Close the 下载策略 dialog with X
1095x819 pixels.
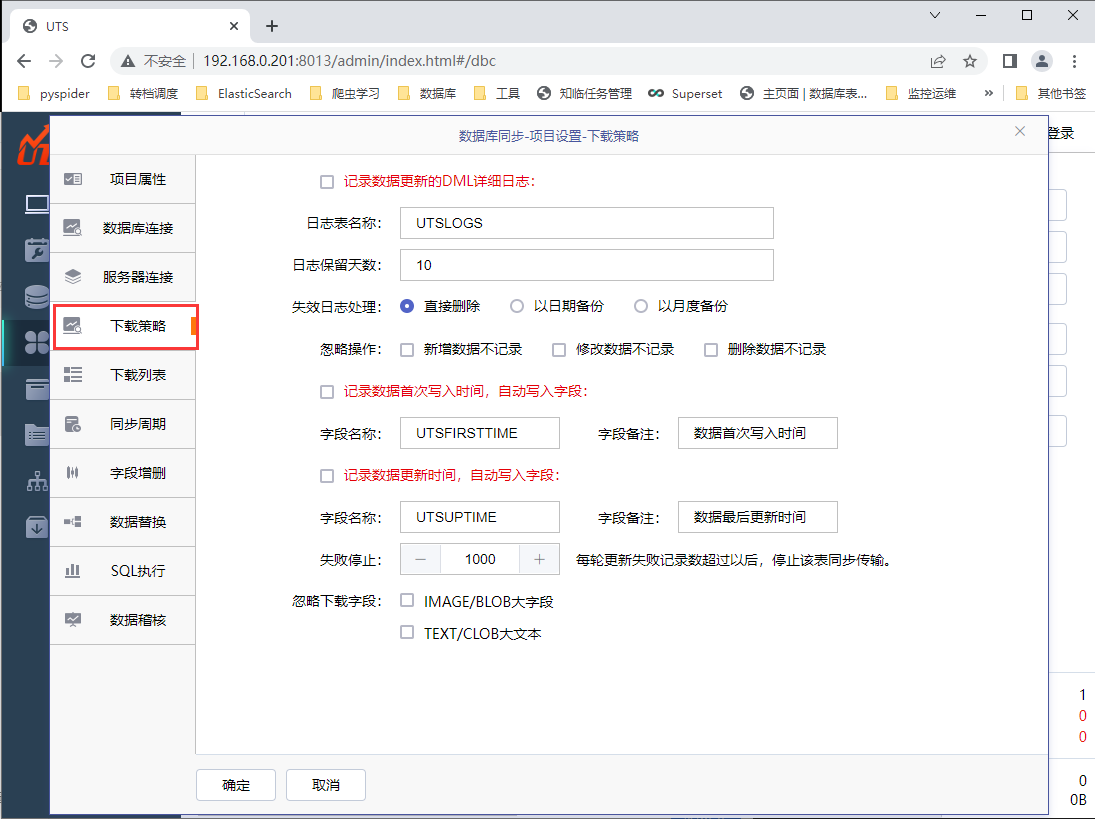click(x=1020, y=131)
